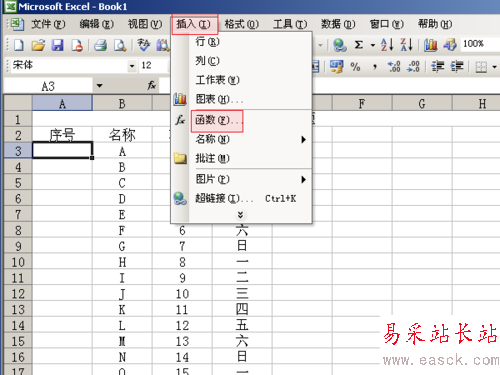Open the zoom 100% combo box
Image resolution: width=500 pixels, height=375 pixels.
(480, 44)
